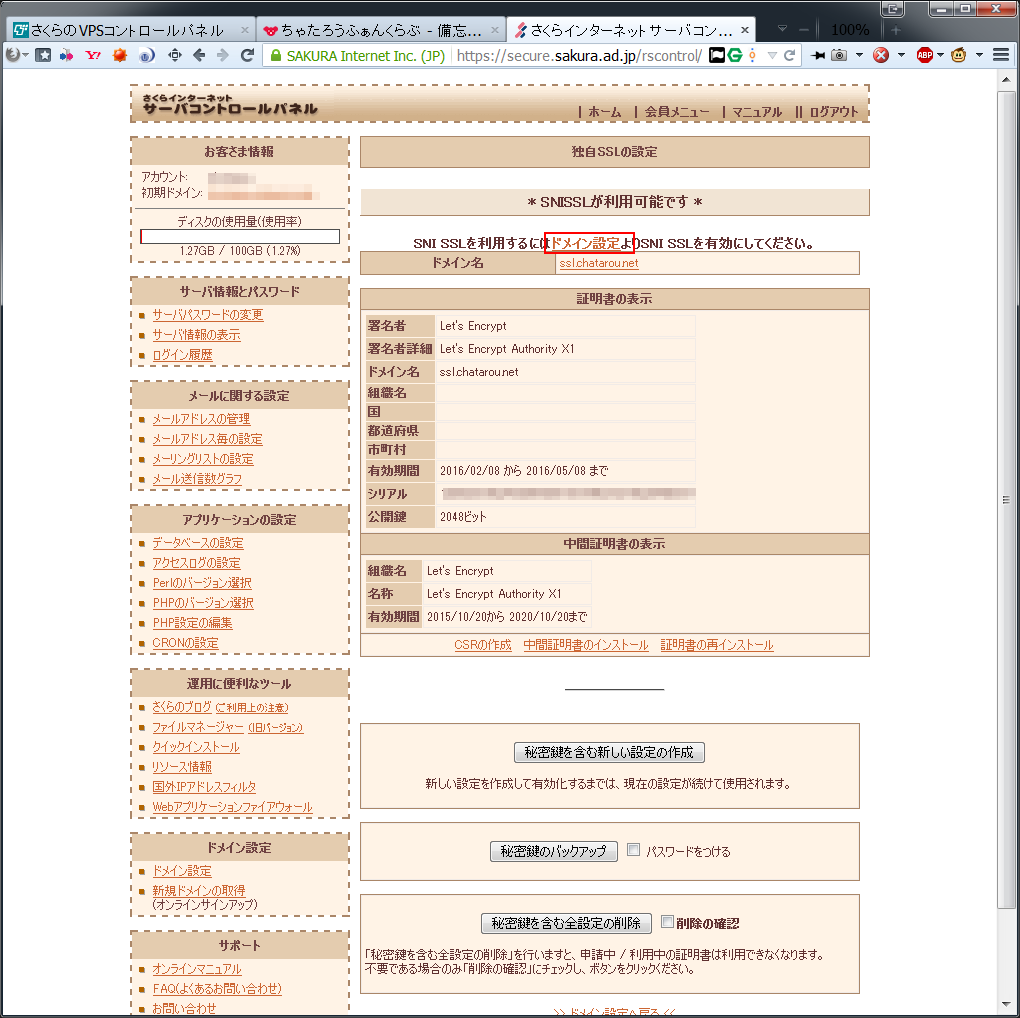The image size is (1020, 1018).
Task: Close the さくらのVPSコントロールパネル tab
Action: click(x=245, y=30)
